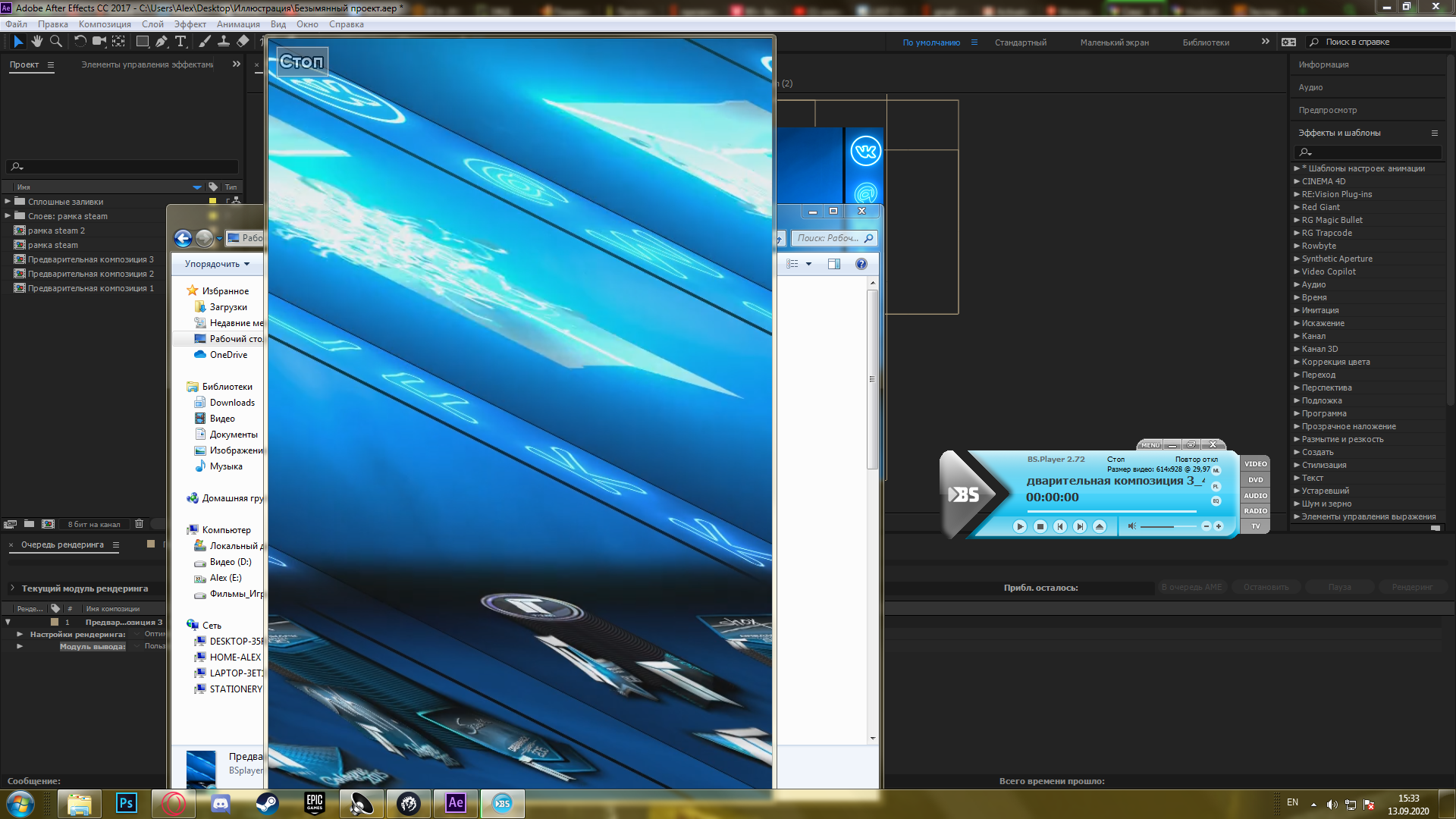Switch to the Стандартный workspace tab
This screenshot has width=1456, height=819.
[x=1020, y=42]
